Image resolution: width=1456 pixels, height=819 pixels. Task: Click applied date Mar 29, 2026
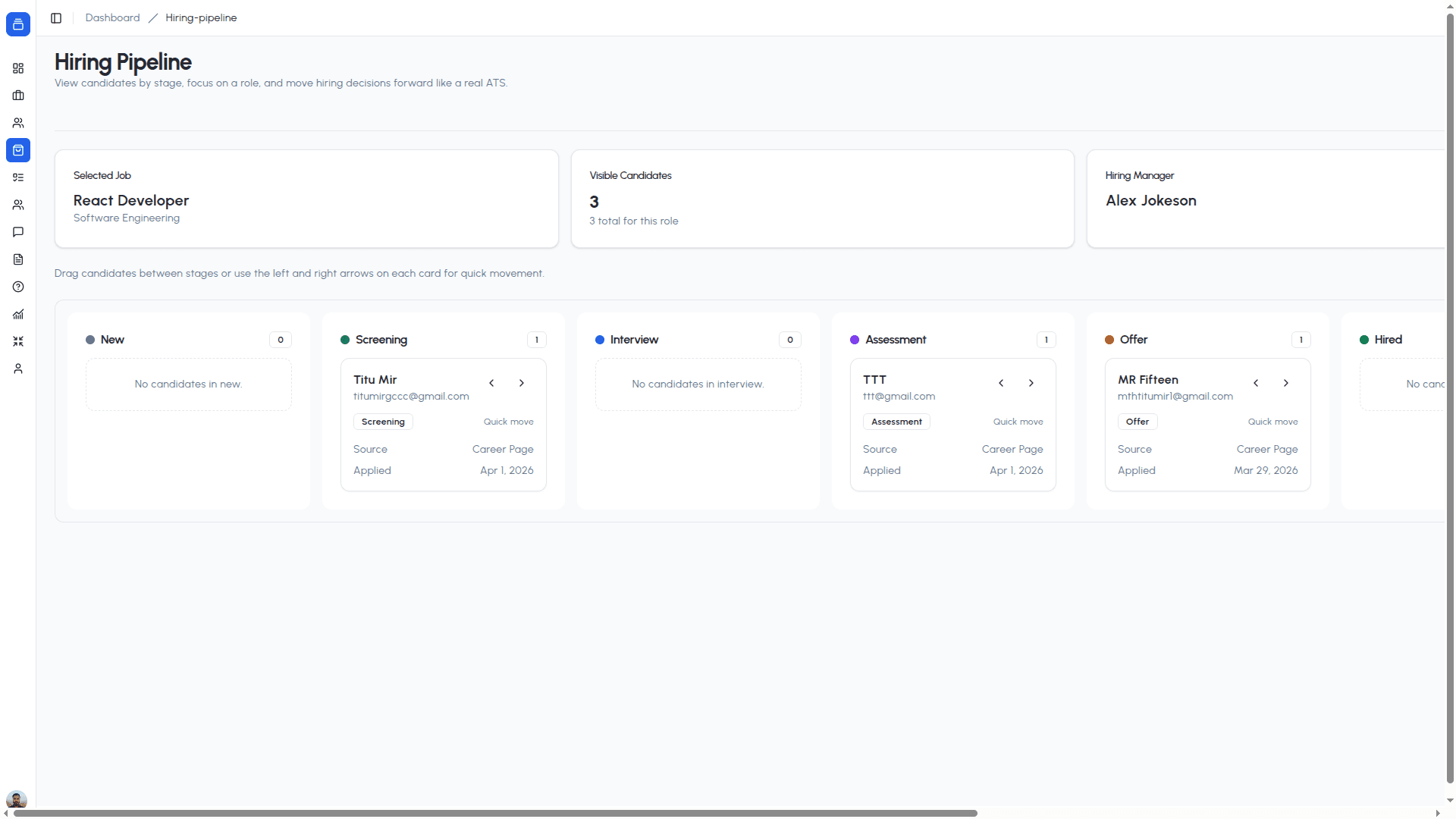coord(1266,471)
